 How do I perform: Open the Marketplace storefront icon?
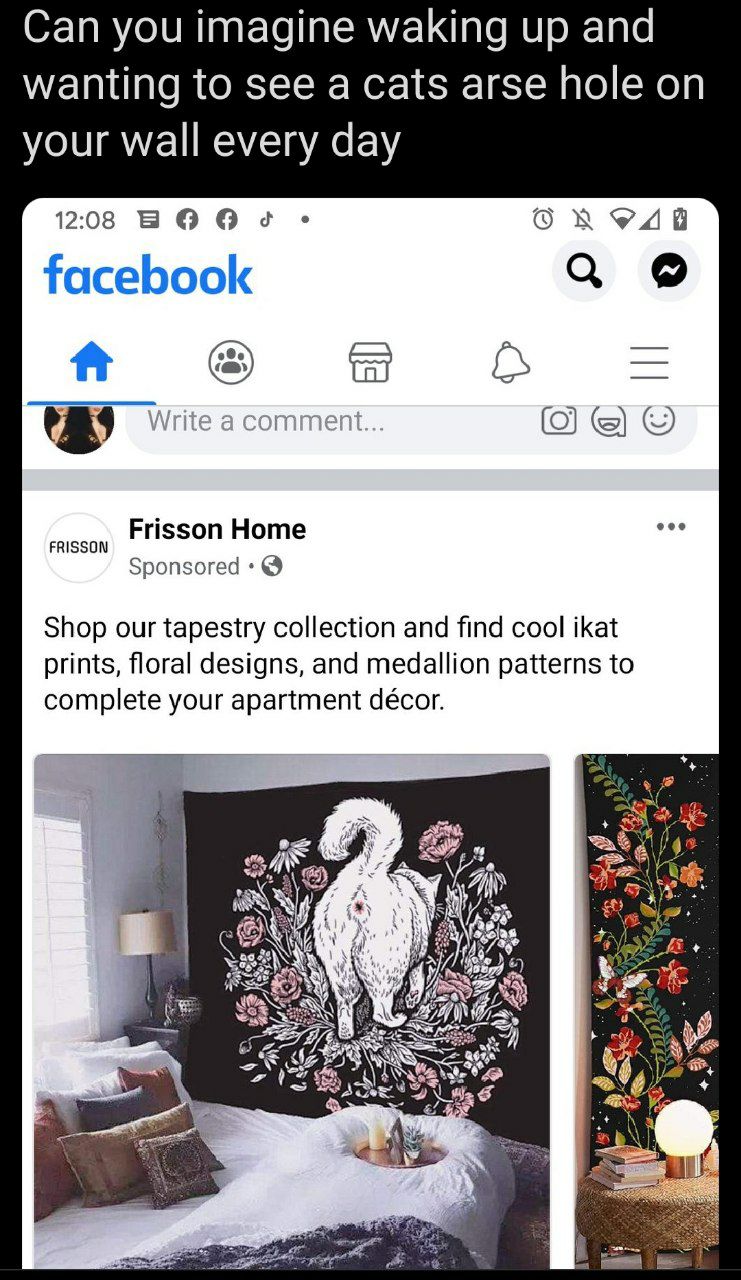(x=370, y=361)
